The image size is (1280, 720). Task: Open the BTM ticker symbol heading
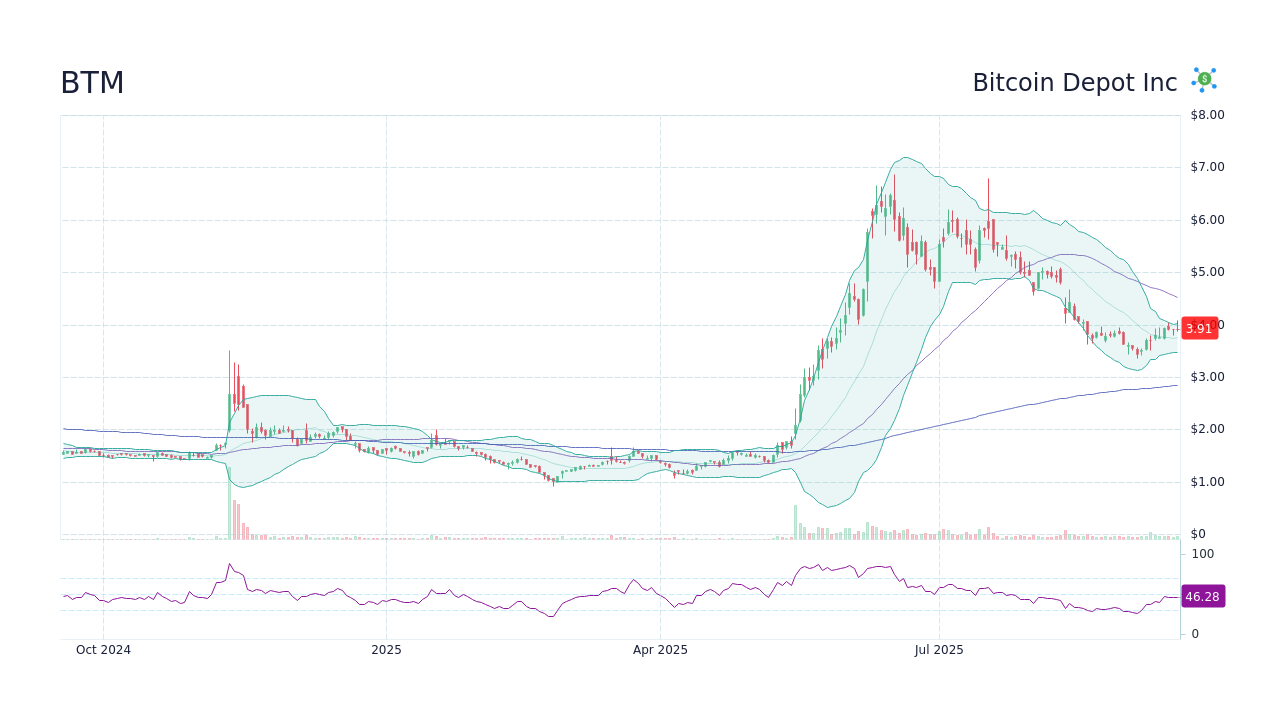91,83
